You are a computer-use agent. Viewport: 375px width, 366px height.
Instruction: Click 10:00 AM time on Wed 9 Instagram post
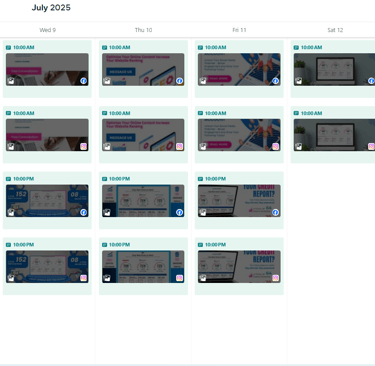(24, 113)
